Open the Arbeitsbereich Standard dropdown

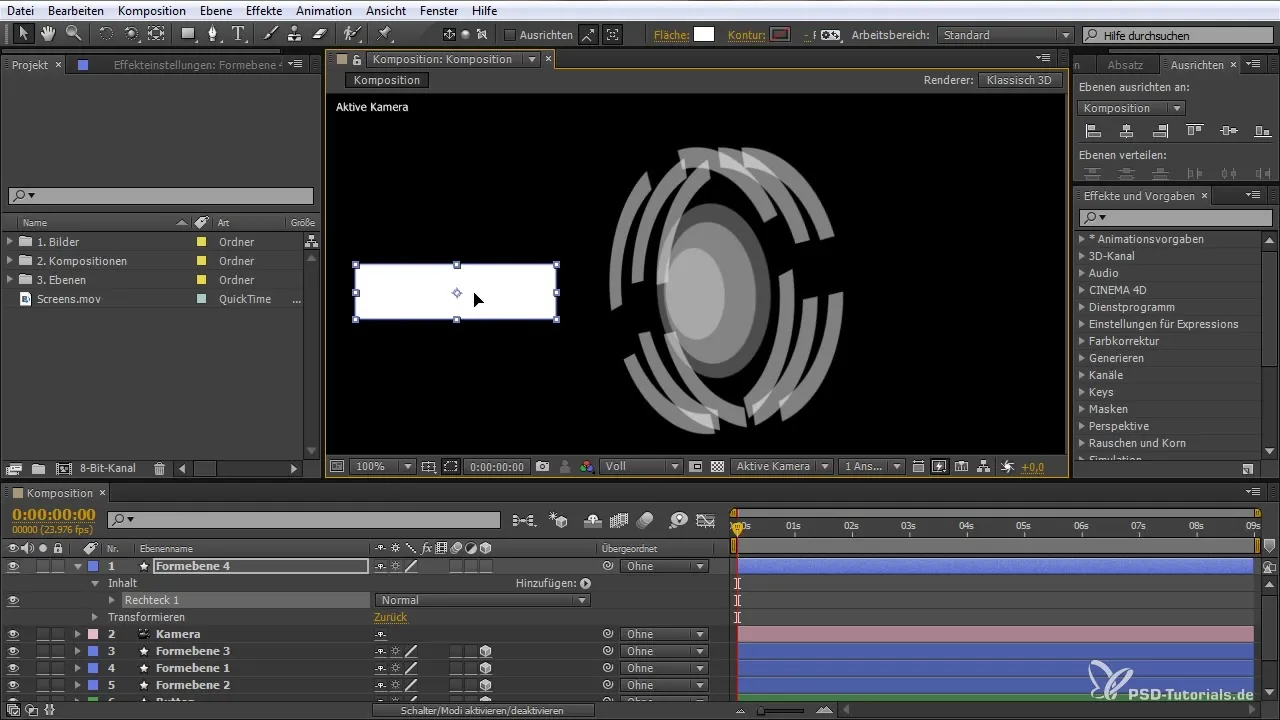(1007, 34)
